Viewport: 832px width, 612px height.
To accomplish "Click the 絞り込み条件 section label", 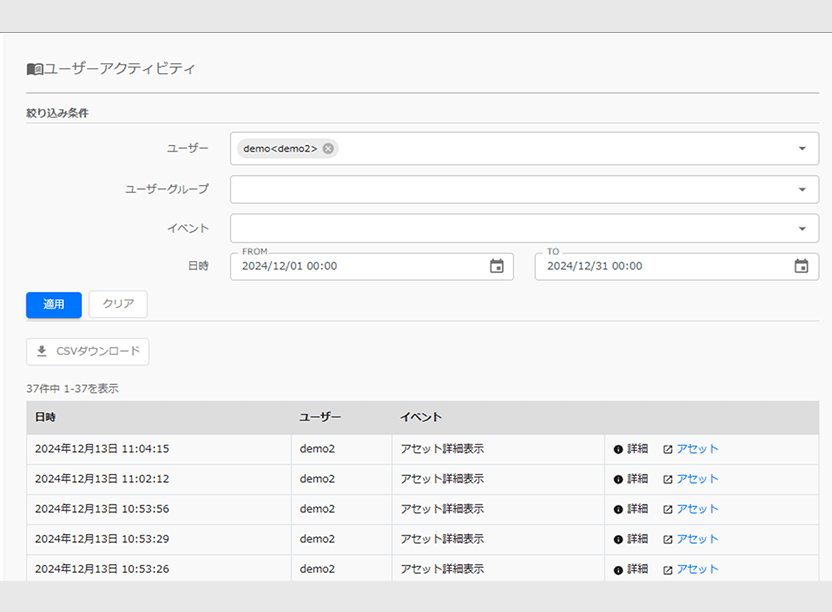I will point(57,113).
